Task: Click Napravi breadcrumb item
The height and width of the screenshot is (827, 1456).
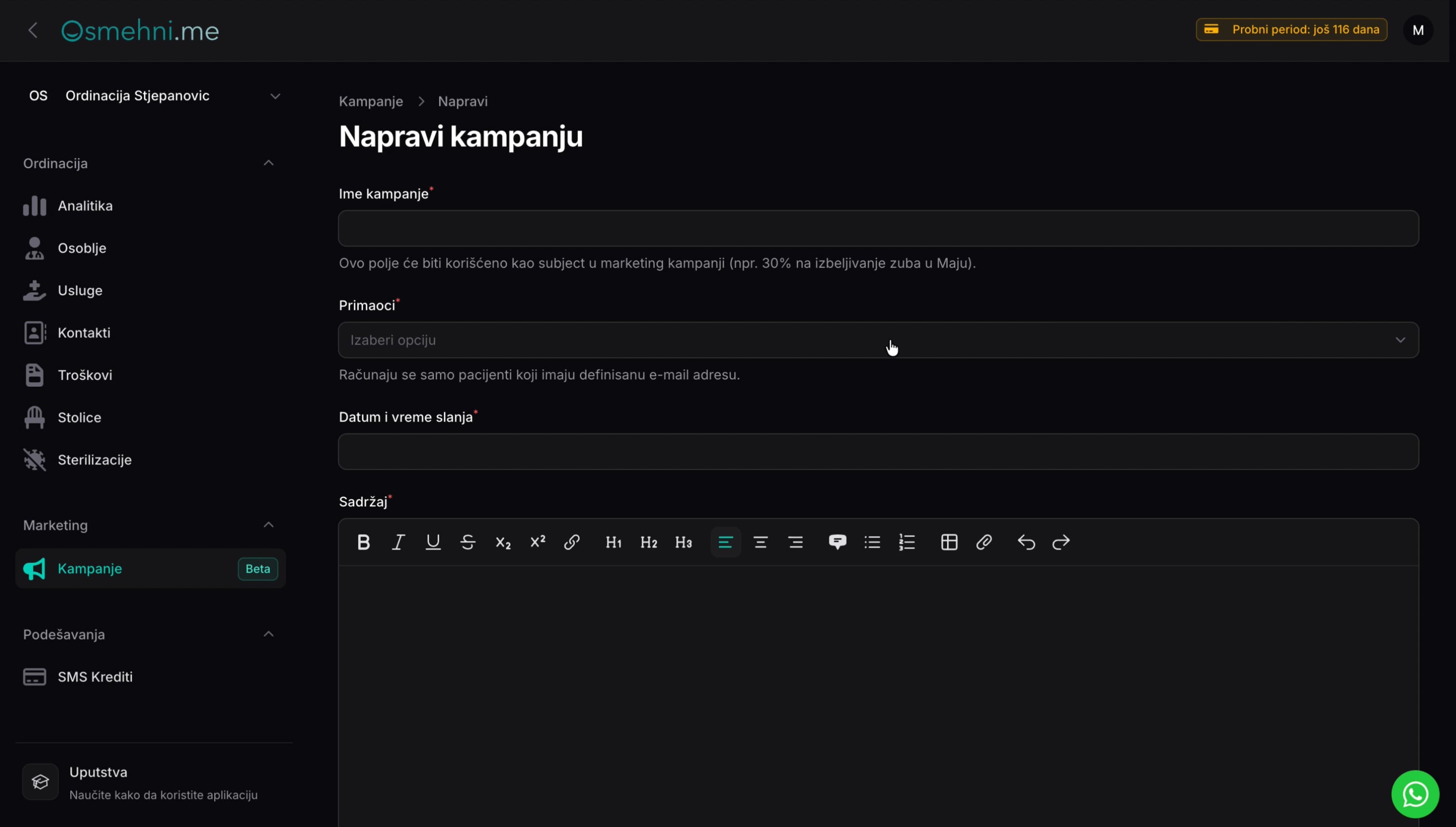Action: click(x=462, y=102)
